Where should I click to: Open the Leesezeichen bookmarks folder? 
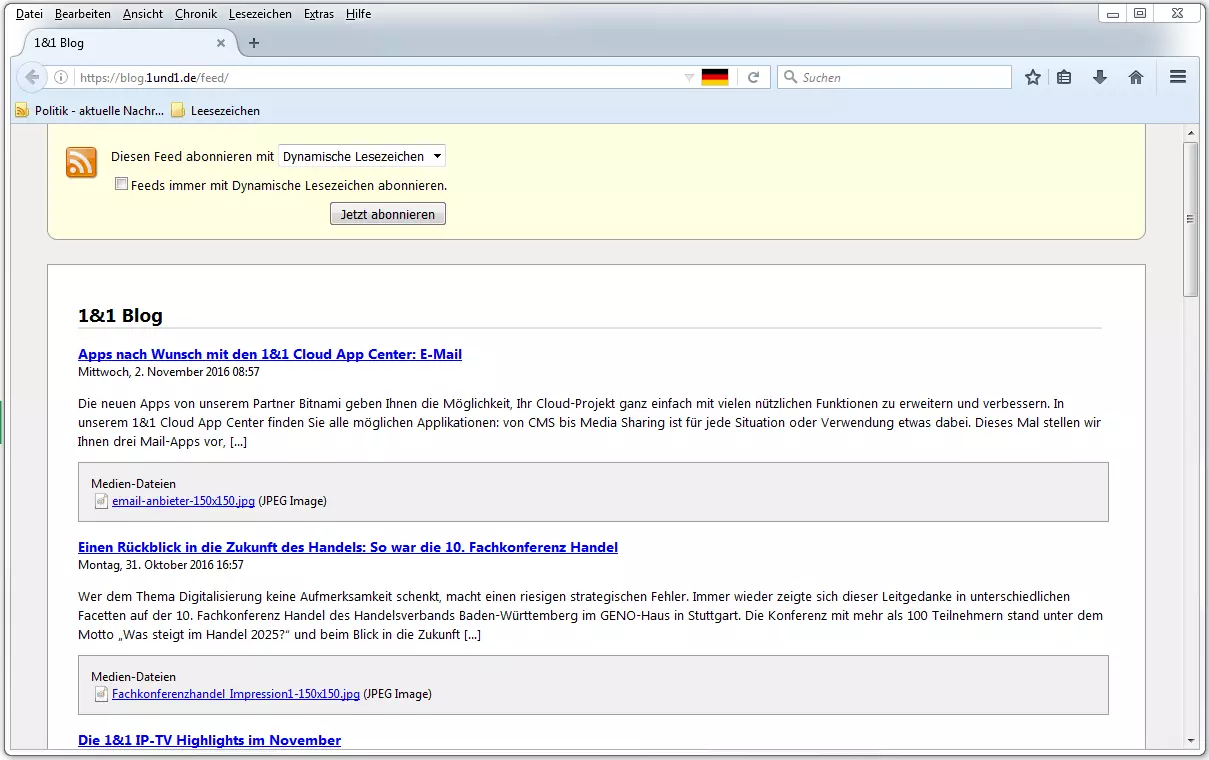click(x=216, y=111)
